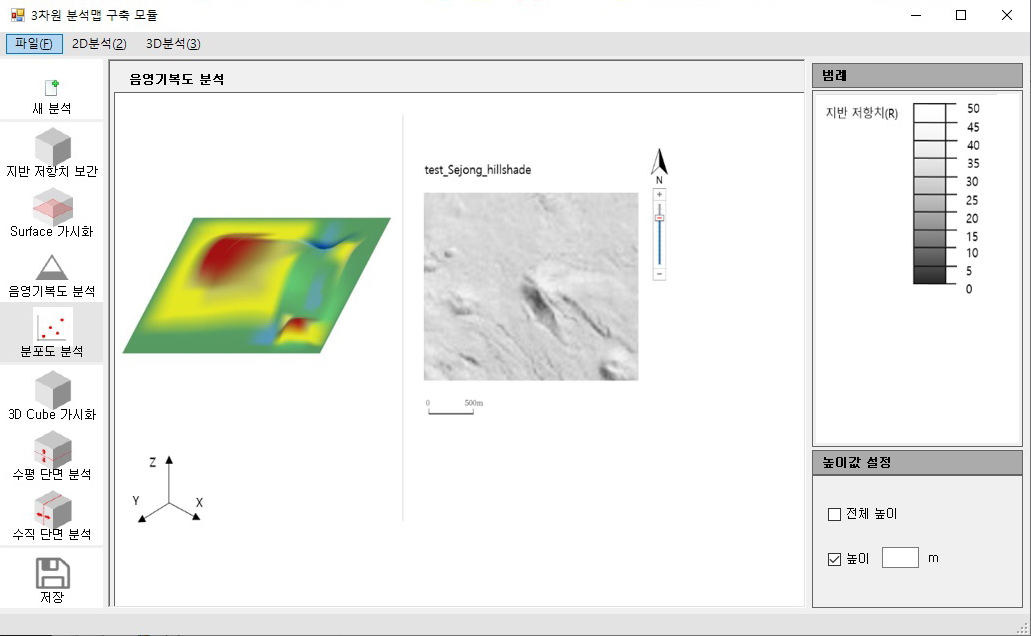The image size is (1031, 636).
Task: Select the 수평 단면 분석 icon
Action: [x=52, y=449]
